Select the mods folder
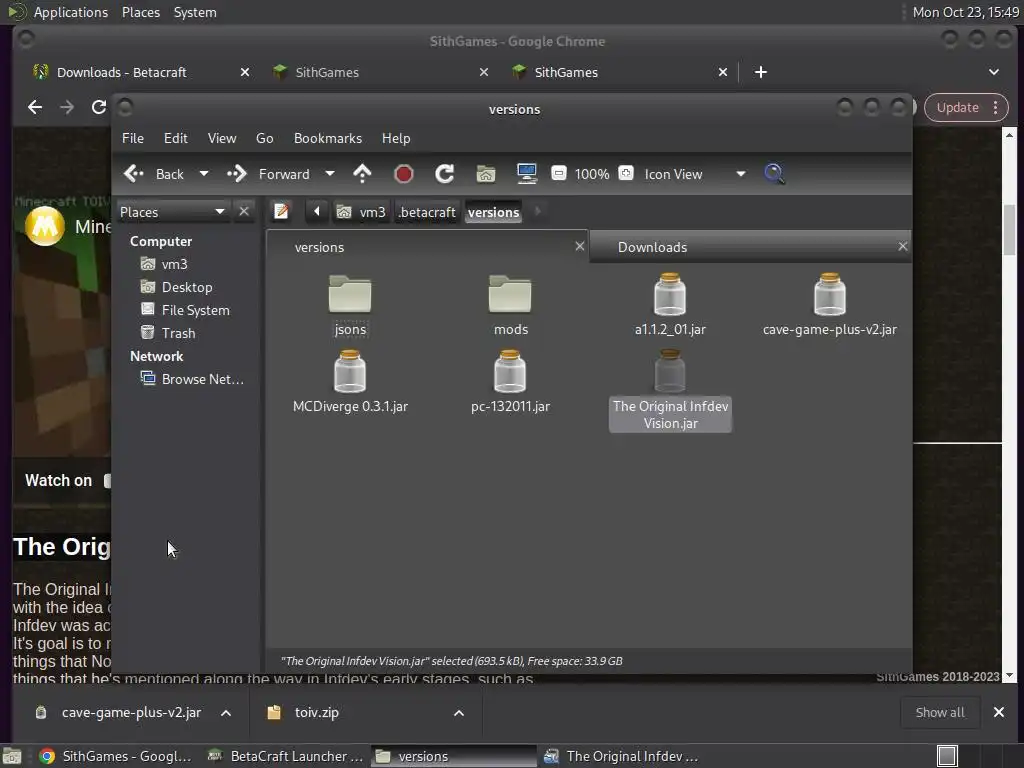This screenshot has width=1024, height=768. [x=510, y=305]
